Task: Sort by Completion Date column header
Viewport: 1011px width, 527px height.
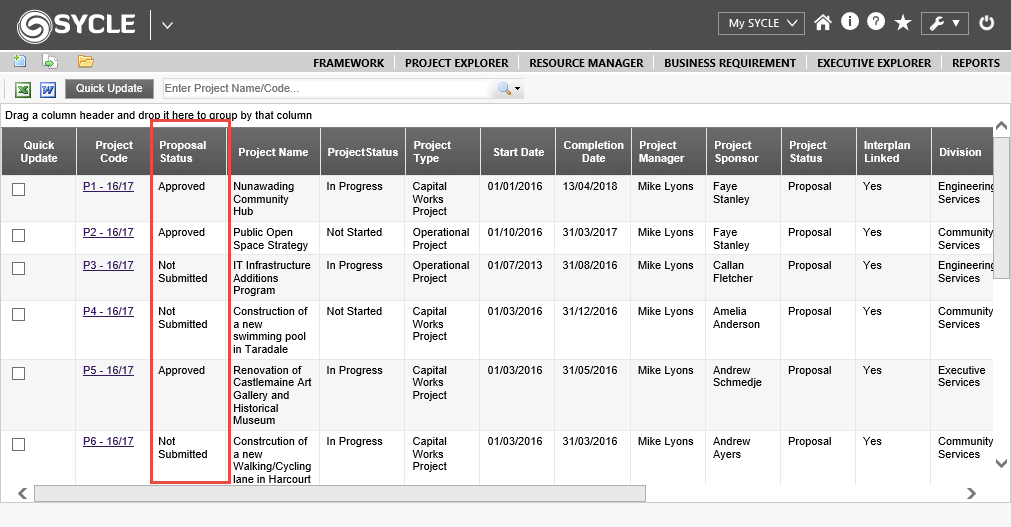Action: [593, 152]
